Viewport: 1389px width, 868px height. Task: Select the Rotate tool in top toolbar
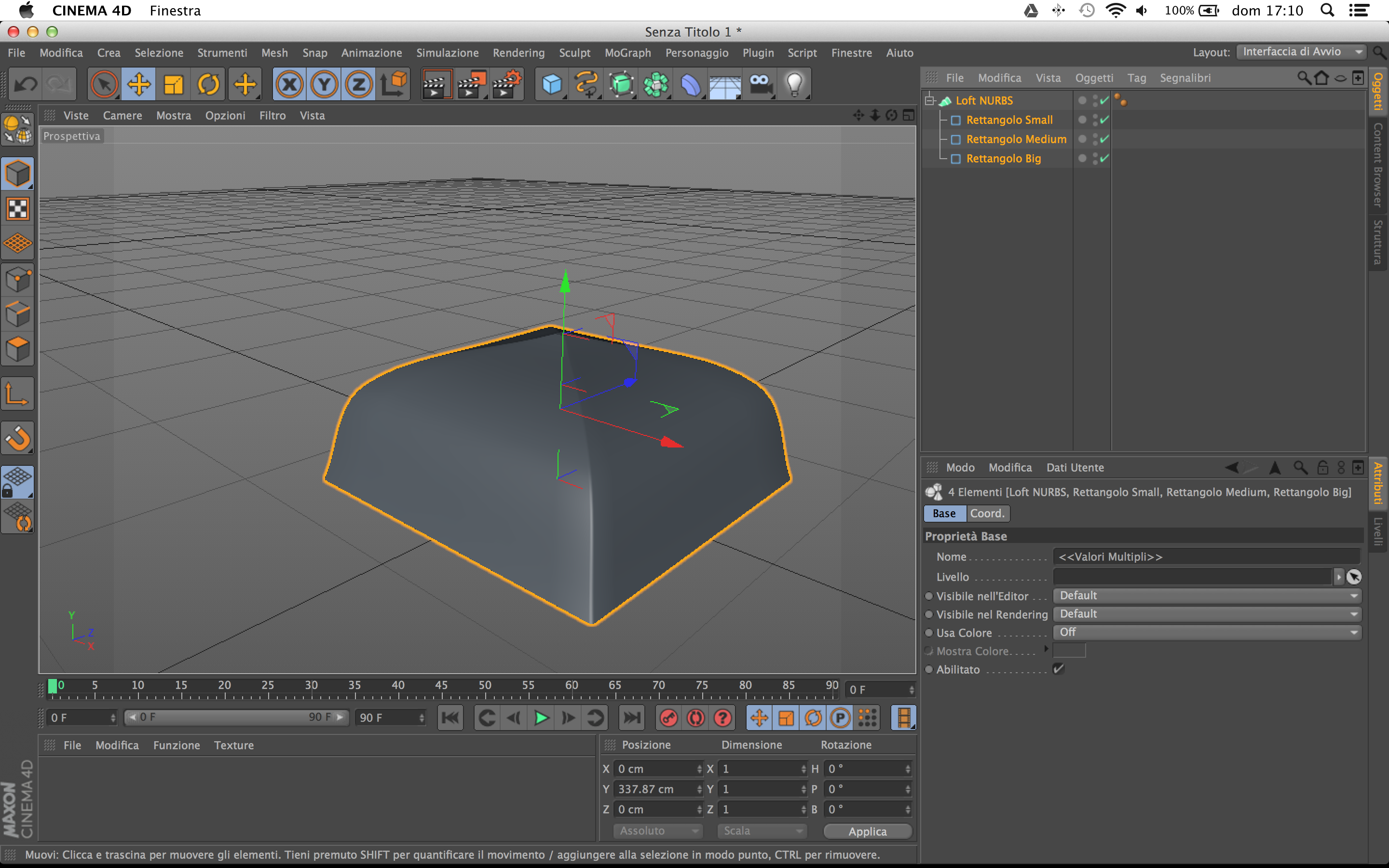208,85
